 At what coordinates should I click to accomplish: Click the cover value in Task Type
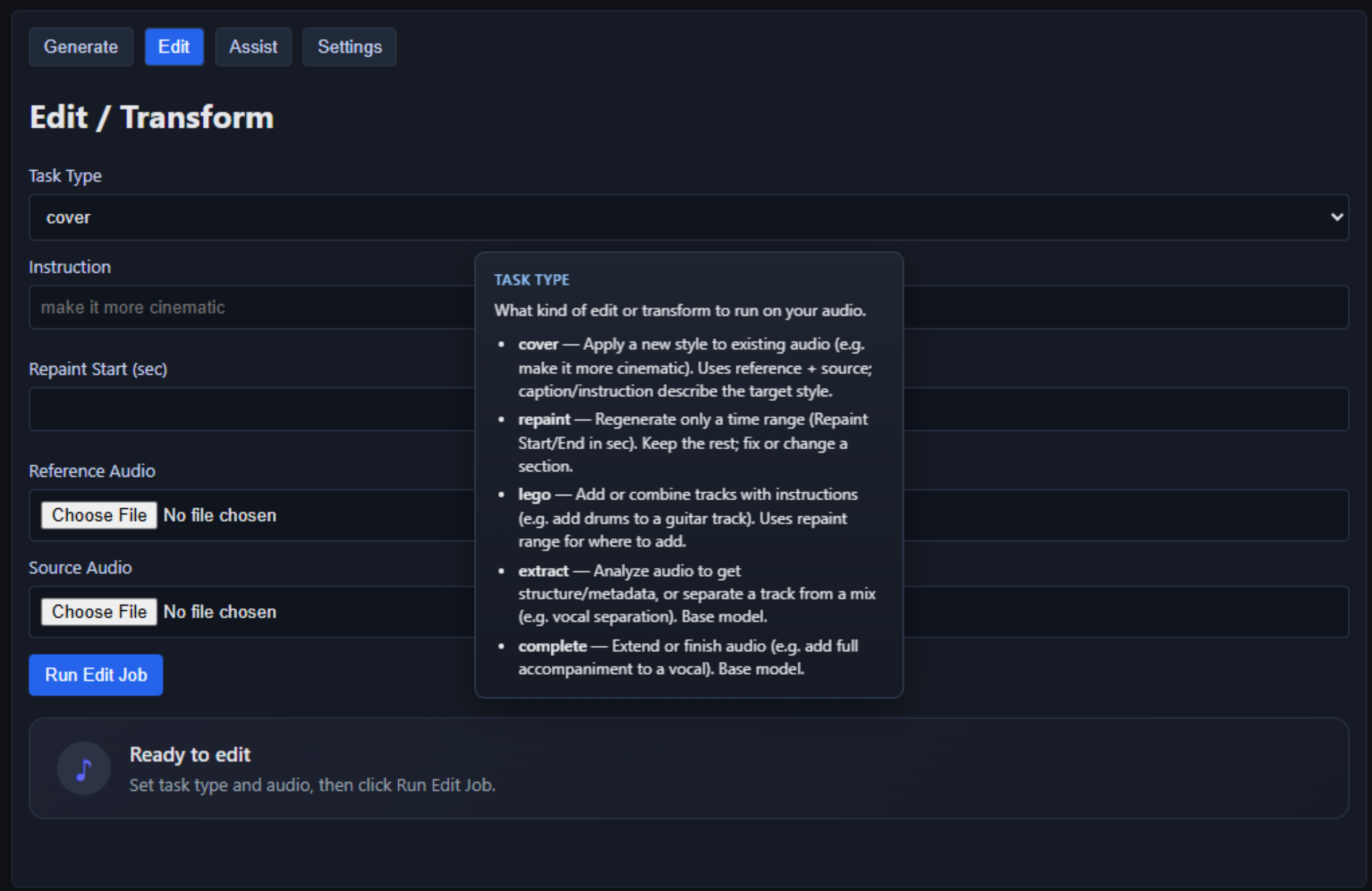[x=68, y=217]
